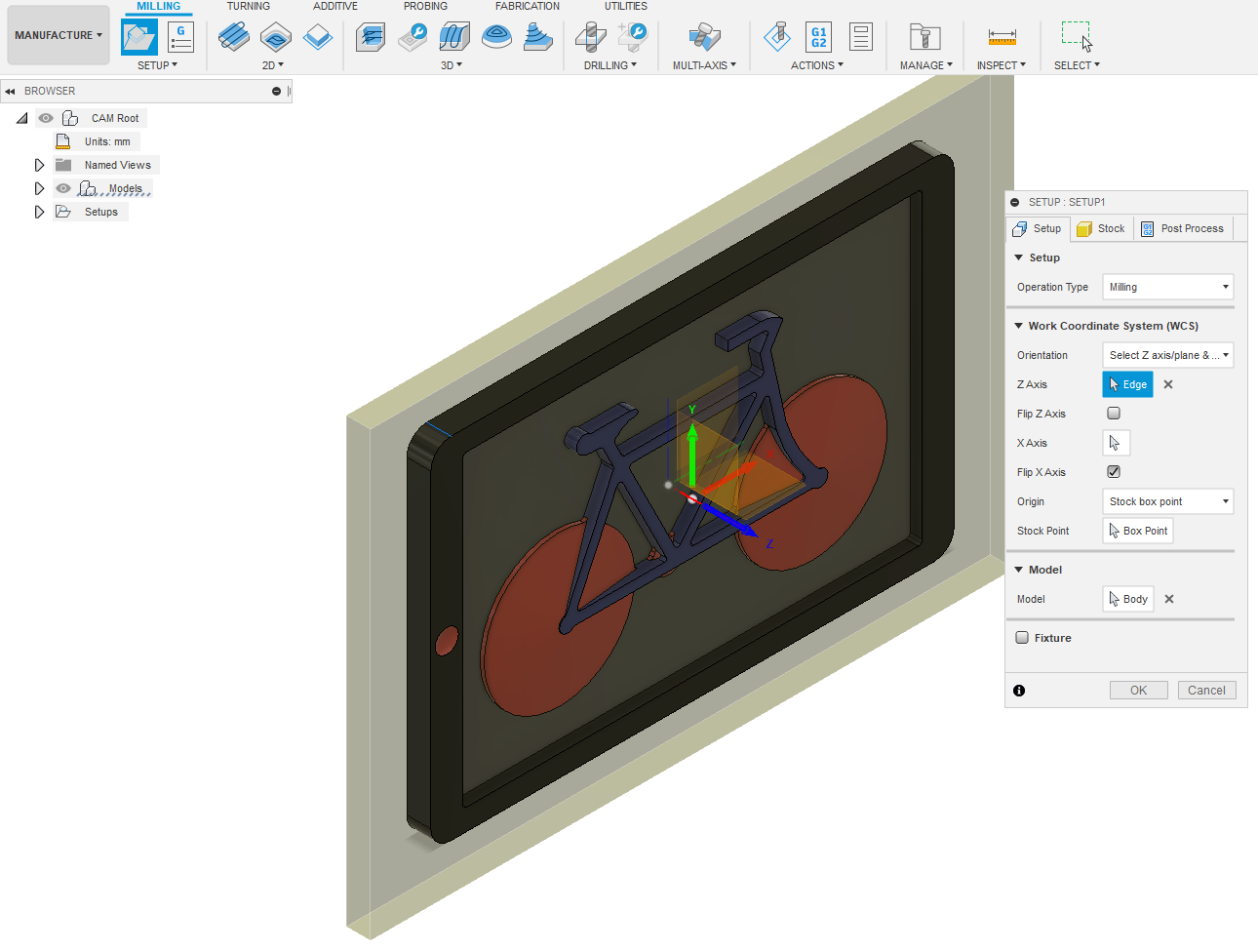Screen dimensions: 1258x952
Task: Click the Browser panel options dot
Action: pyautogui.click(x=276, y=92)
